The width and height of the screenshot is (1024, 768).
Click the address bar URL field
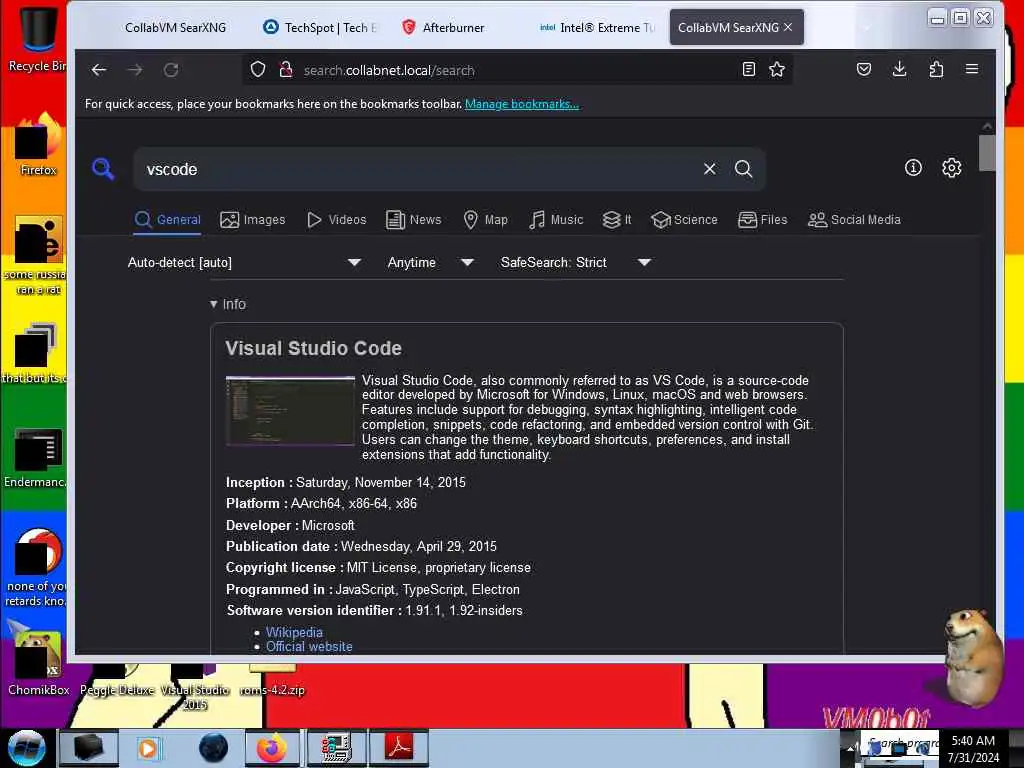pos(516,70)
